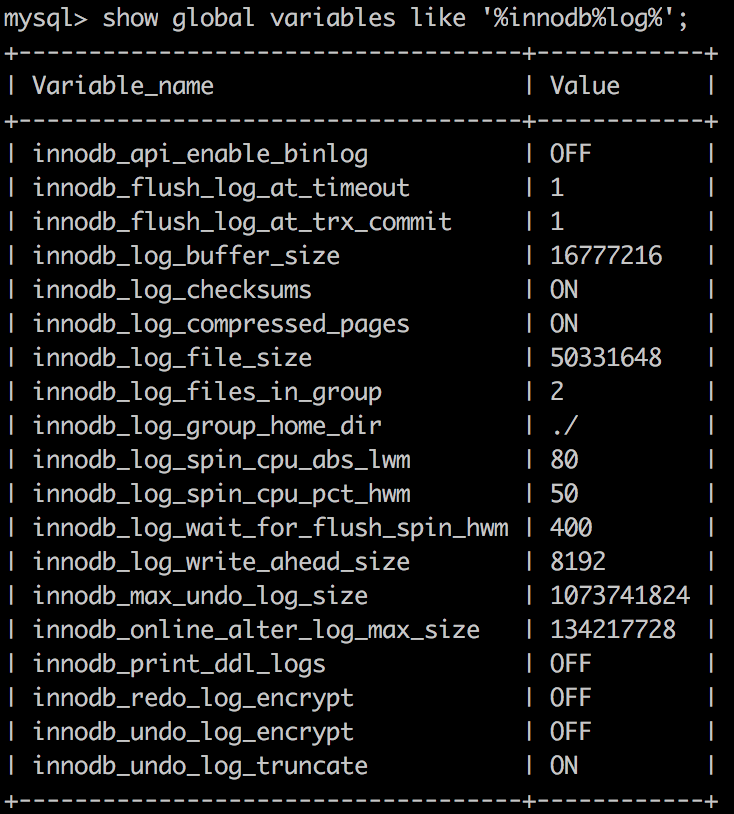
Task: Click the Variable_name column header
Action: [123, 86]
